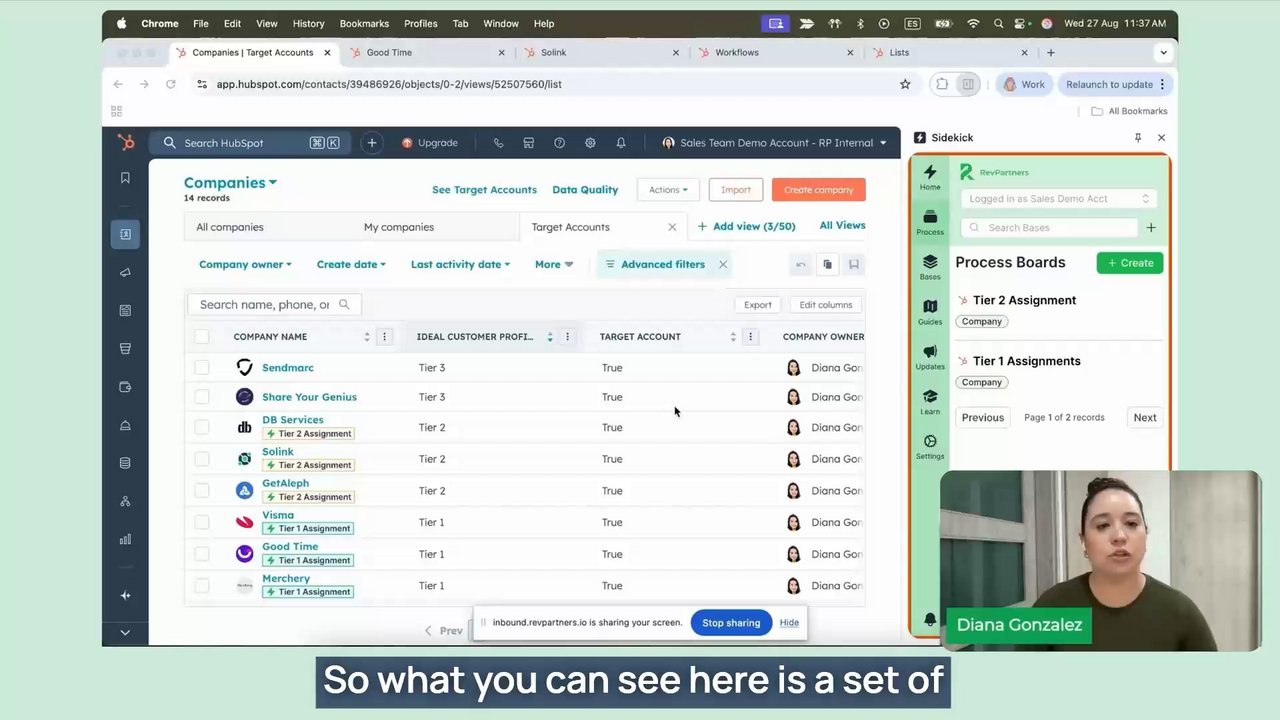Viewport: 1280px width, 720px height.
Task: Pin the Sidekick panel
Action: [x=1138, y=138]
